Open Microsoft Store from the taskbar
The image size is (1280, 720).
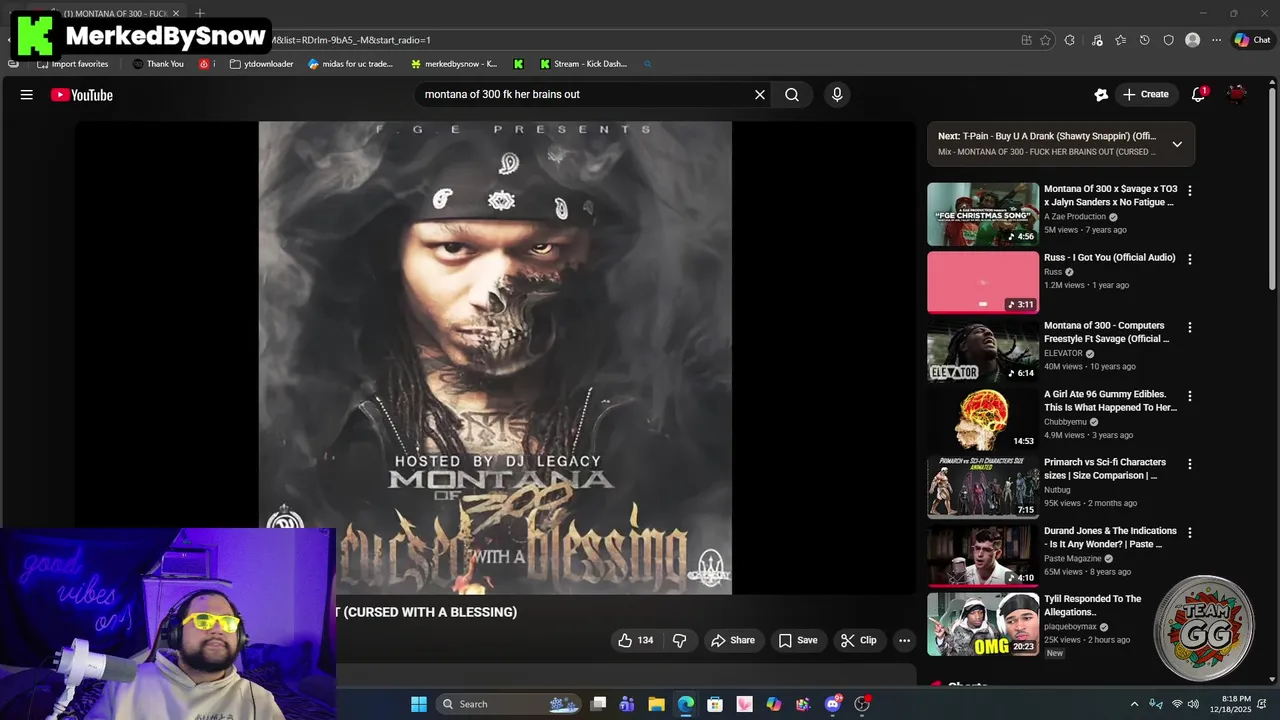[x=715, y=704]
